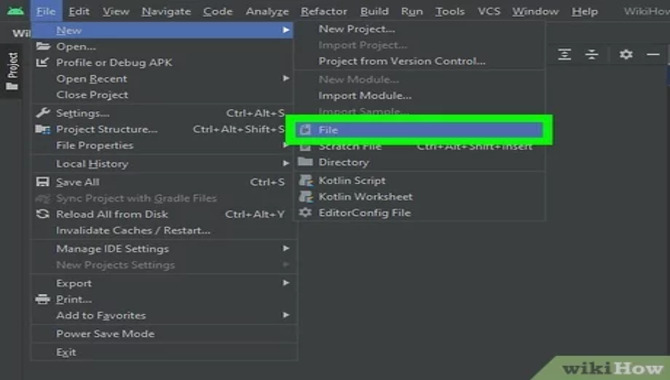Open the Refactor menu
The image size is (670, 380).
click(x=324, y=11)
